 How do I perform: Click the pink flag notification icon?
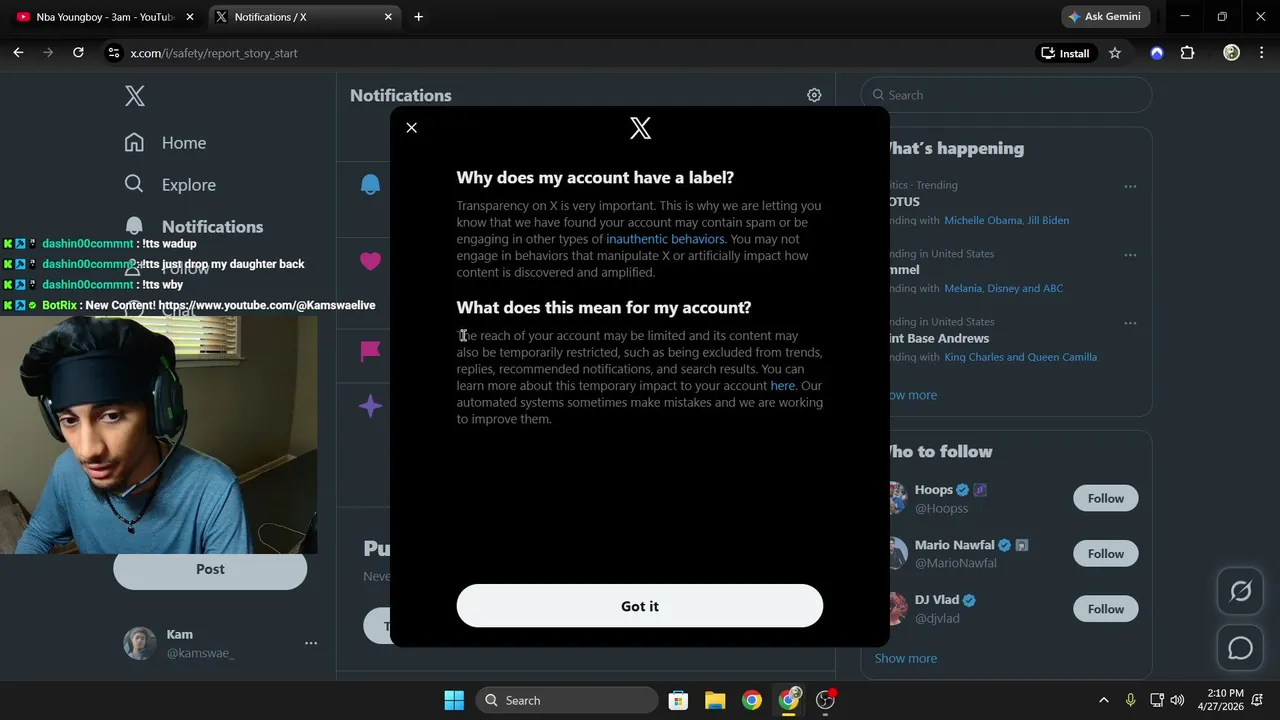tap(370, 351)
